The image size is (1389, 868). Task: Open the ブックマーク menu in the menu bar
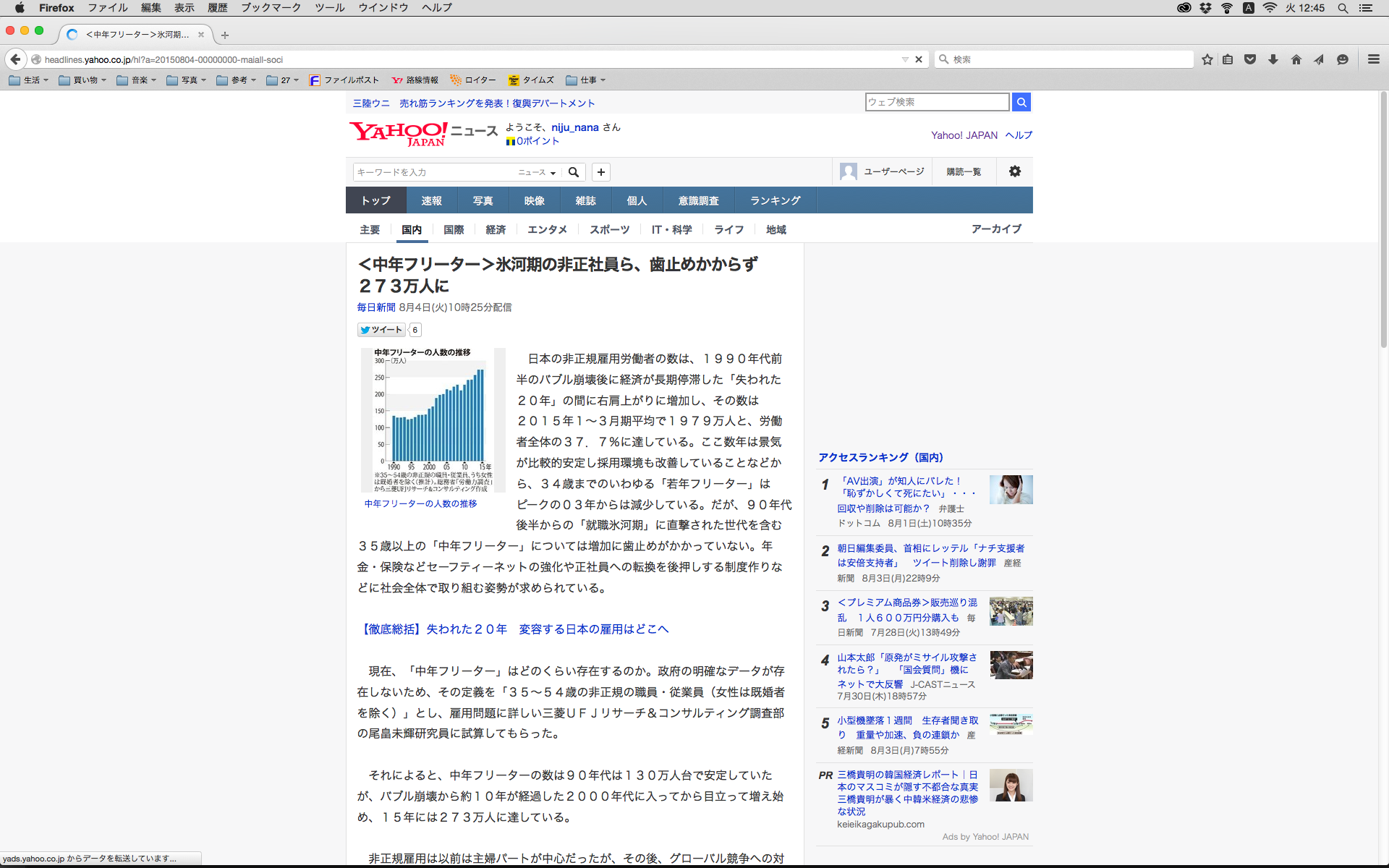pyautogui.click(x=271, y=8)
